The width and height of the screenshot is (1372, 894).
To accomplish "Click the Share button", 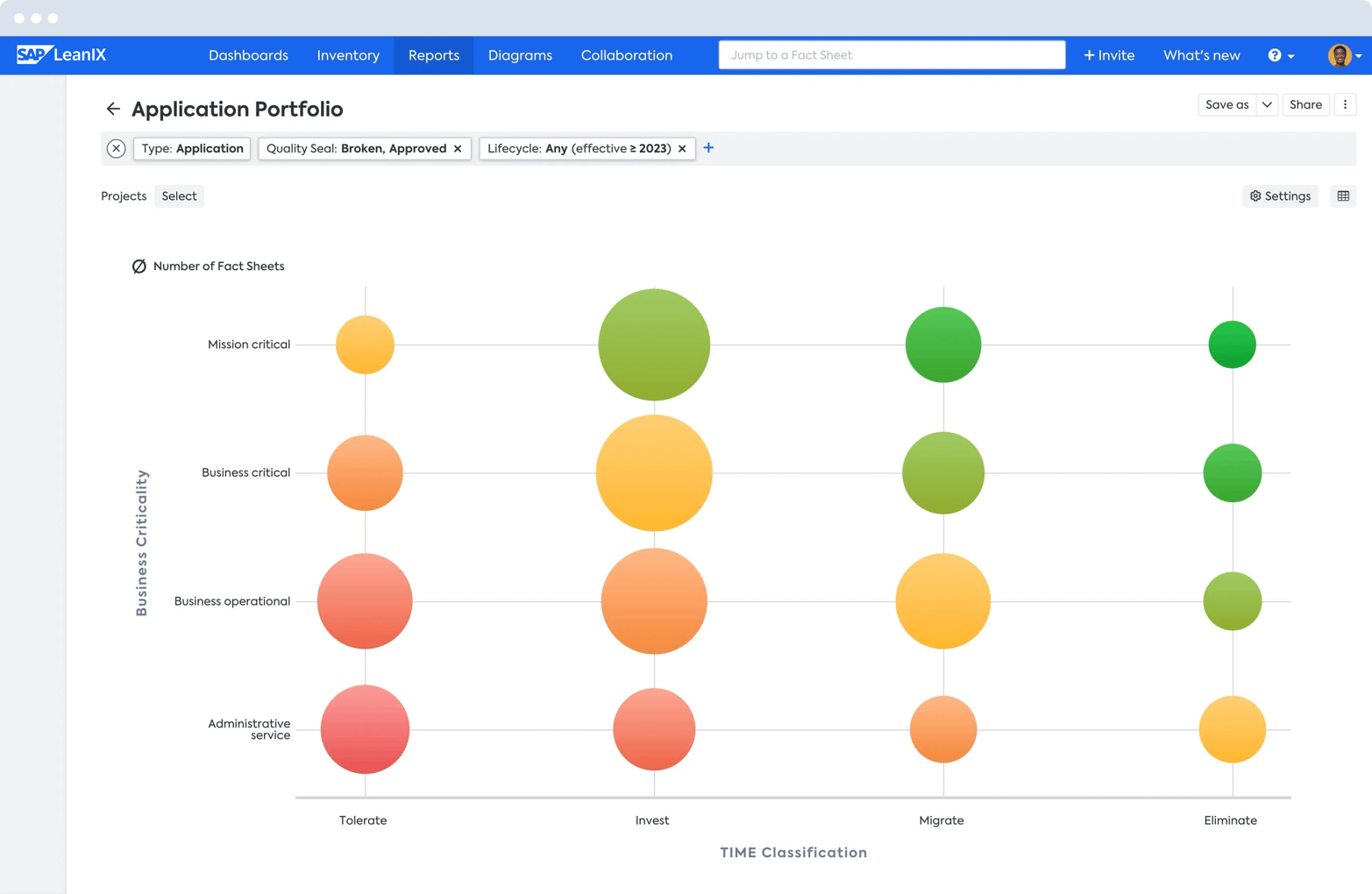I will [1305, 104].
